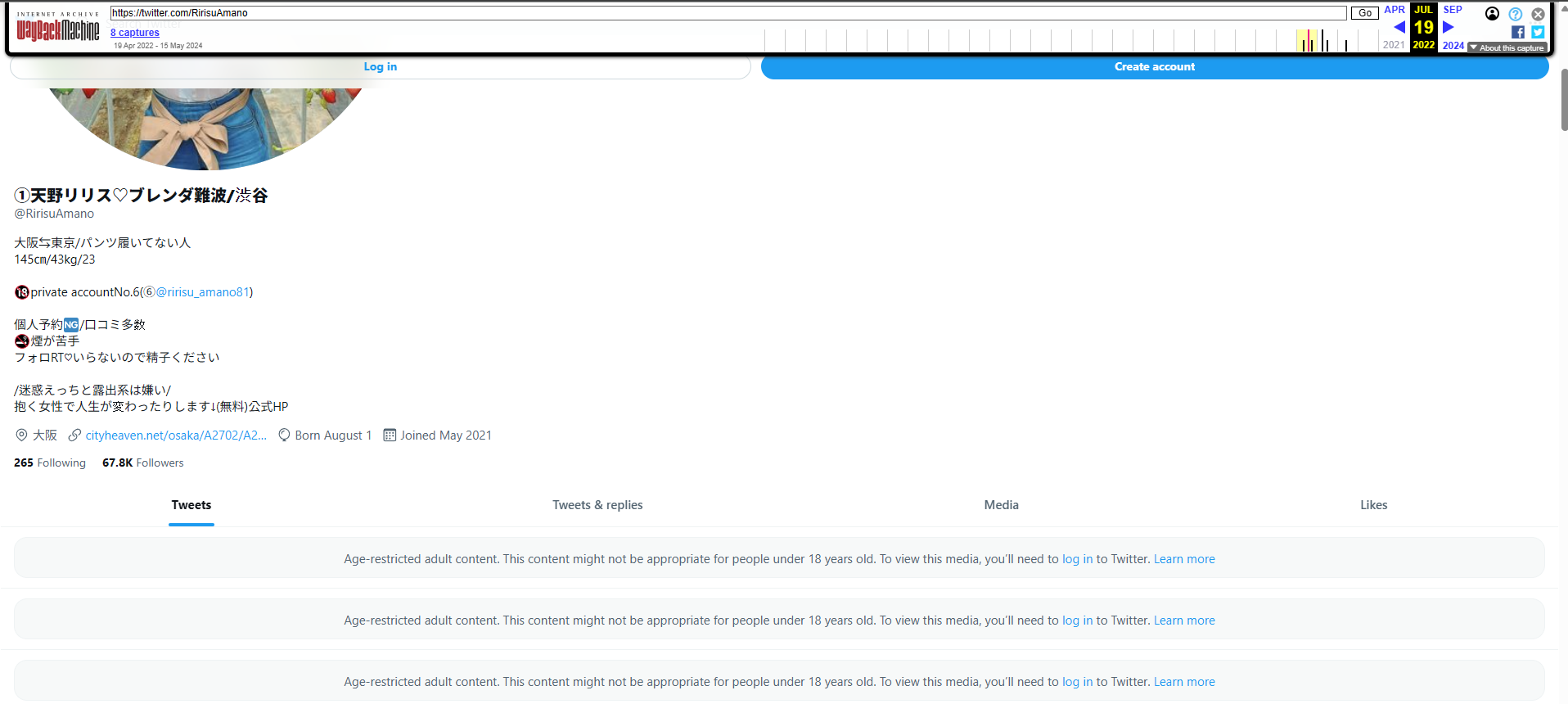1568x704 pixels.
Task: Switch to Tweets & replies tab
Action: [597, 505]
